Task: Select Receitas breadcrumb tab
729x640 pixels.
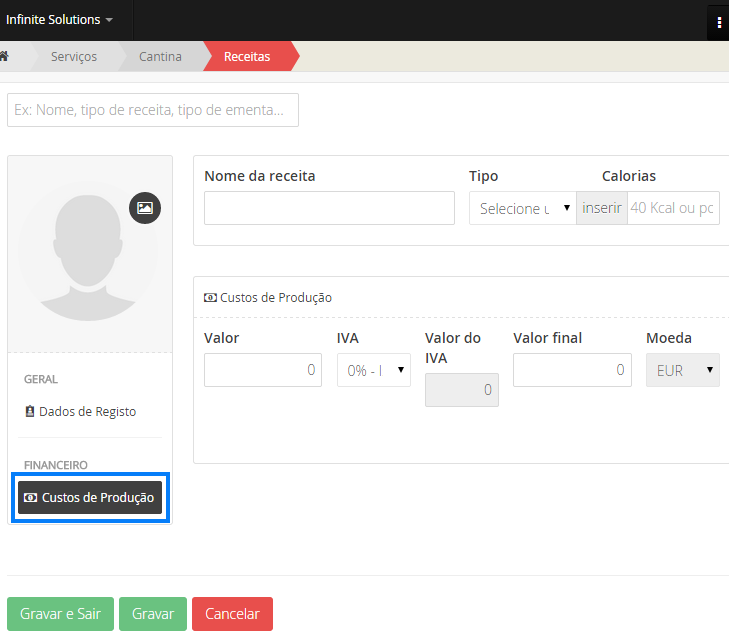Action: [x=247, y=57]
